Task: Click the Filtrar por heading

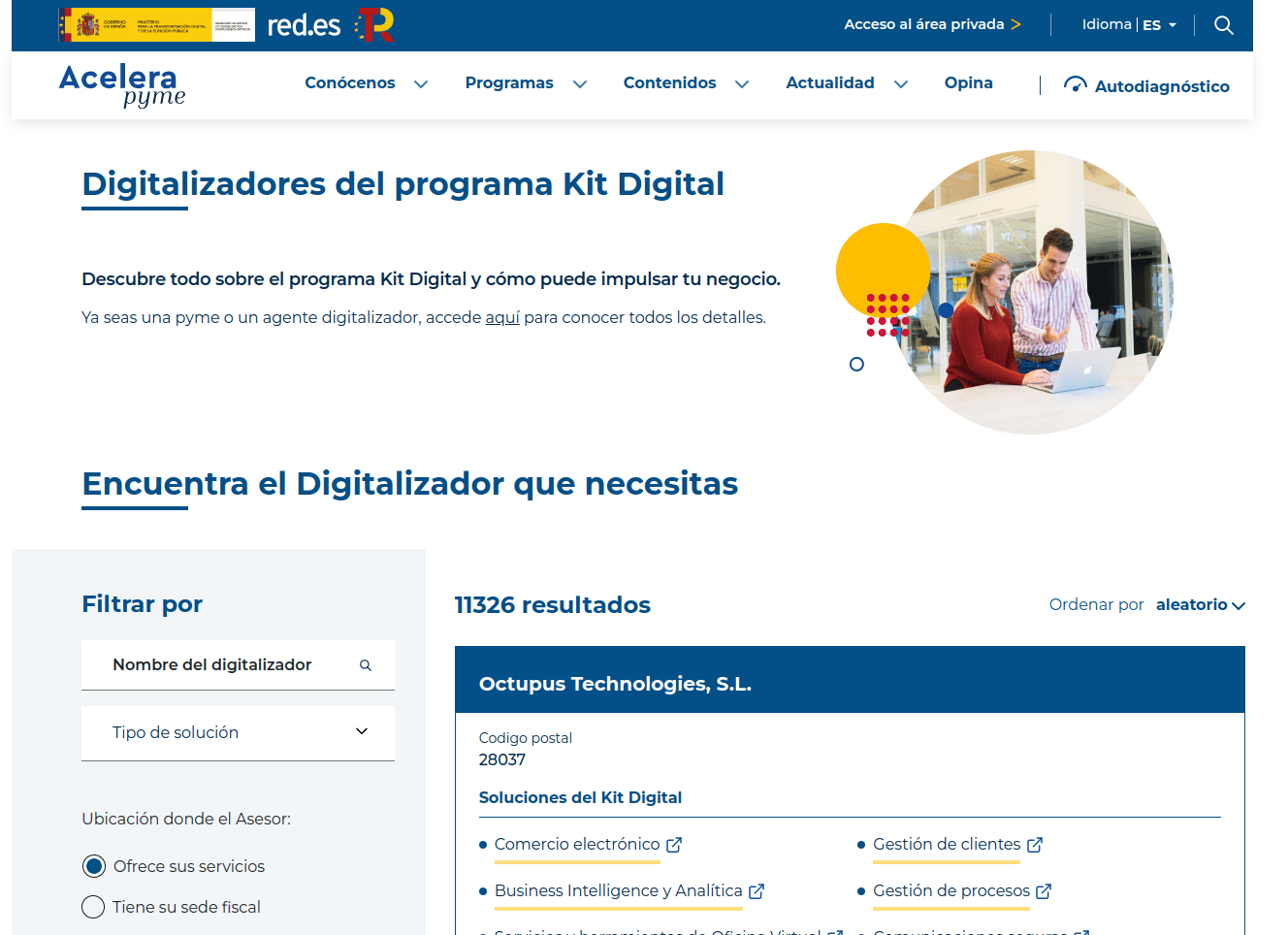Action: click(143, 604)
